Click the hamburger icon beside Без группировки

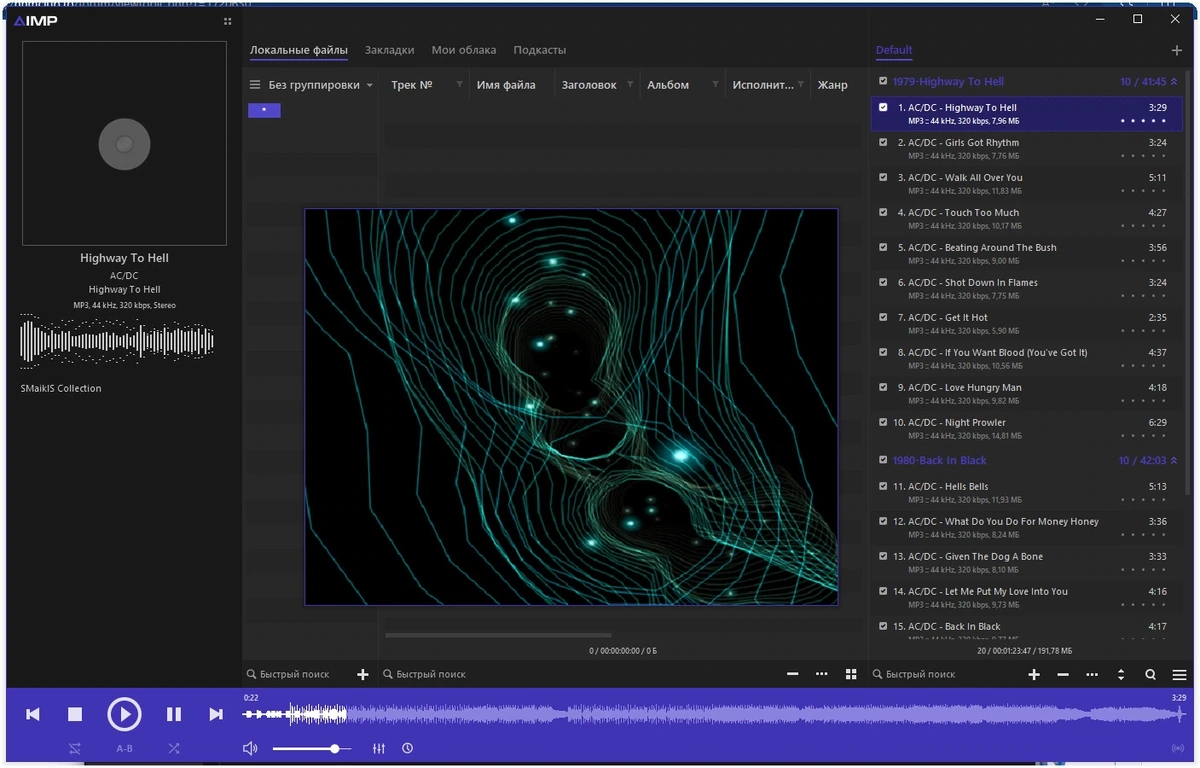[255, 85]
